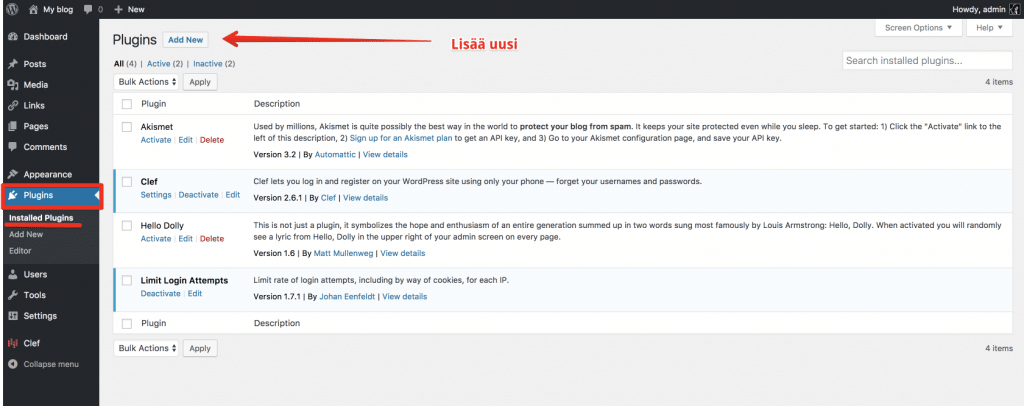Image resolution: width=1024 pixels, height=406 pixels.
Task: Open Matt Mullenweg author link
Action: click(x=343, y=253)
